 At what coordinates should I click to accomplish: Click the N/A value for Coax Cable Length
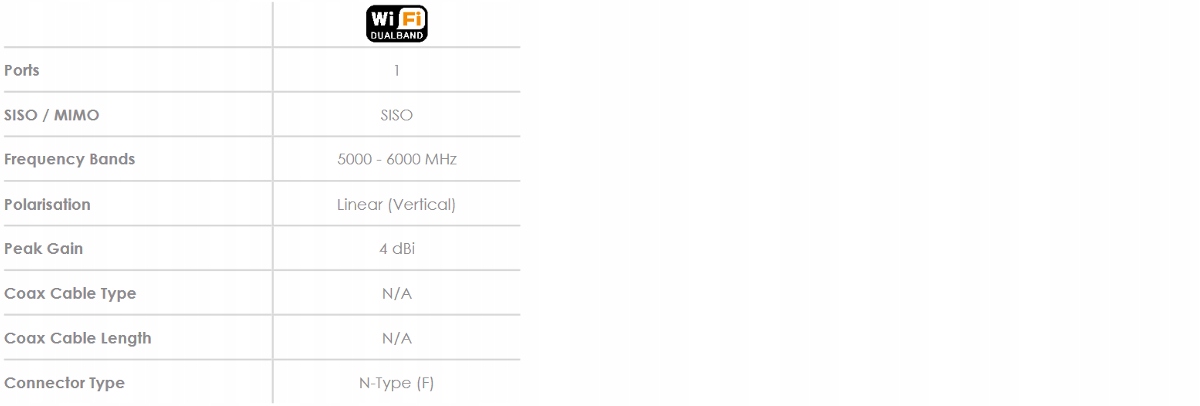(x=397, y=338)
